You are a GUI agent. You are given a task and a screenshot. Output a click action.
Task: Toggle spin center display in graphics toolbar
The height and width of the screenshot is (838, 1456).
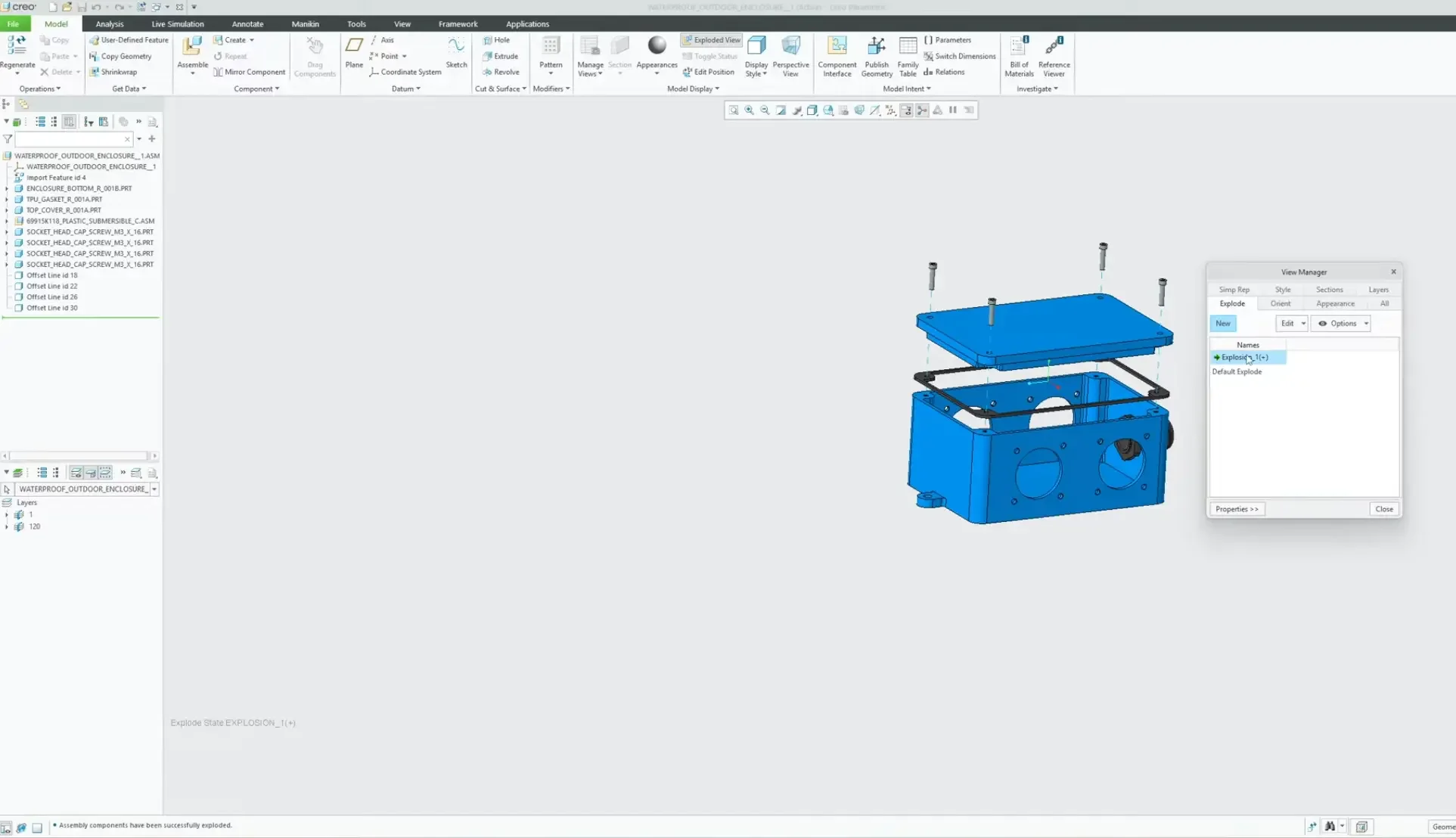pyautogui.click(x=922, y=110)
